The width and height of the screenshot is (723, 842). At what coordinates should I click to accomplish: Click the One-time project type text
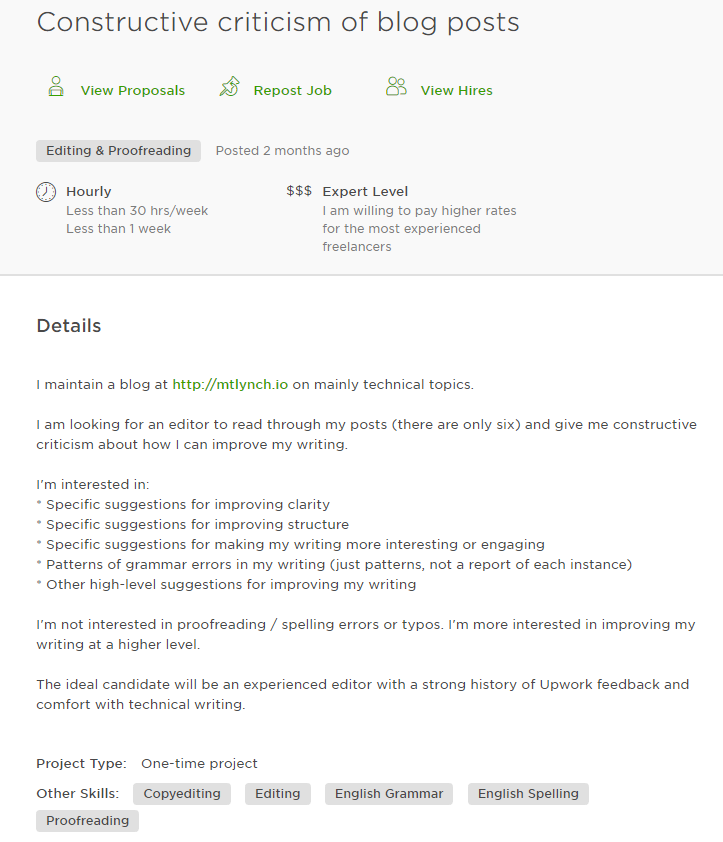pyautogui.click(x=199, y=763)
